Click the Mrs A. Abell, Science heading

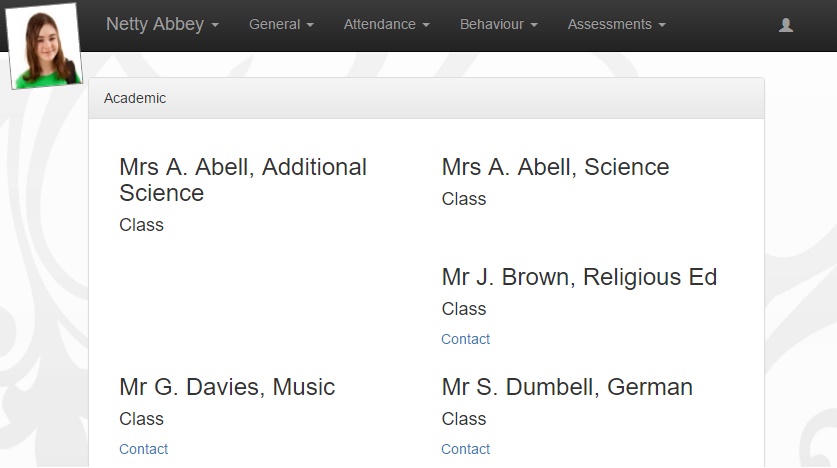point(555,167)
